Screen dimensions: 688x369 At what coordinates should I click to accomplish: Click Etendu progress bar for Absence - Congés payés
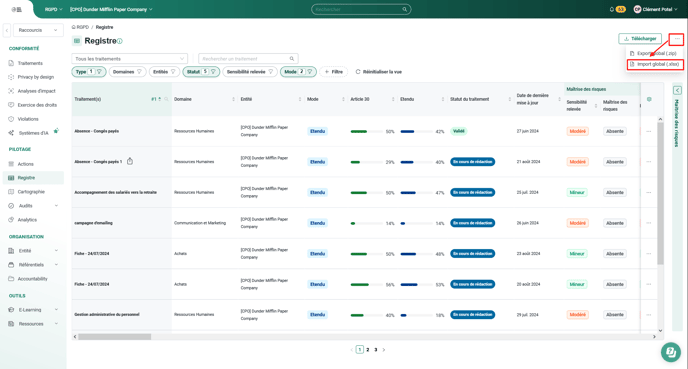point(416,131)
